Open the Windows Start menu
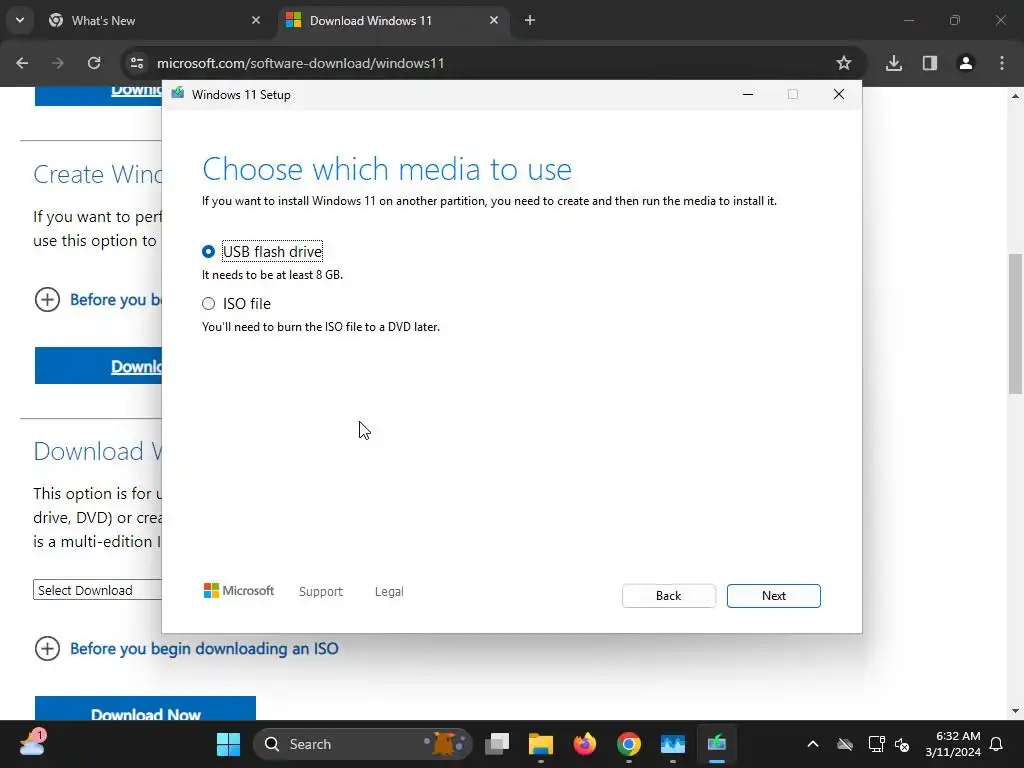Screen dimensions: 1024x768 pos(229,744)
